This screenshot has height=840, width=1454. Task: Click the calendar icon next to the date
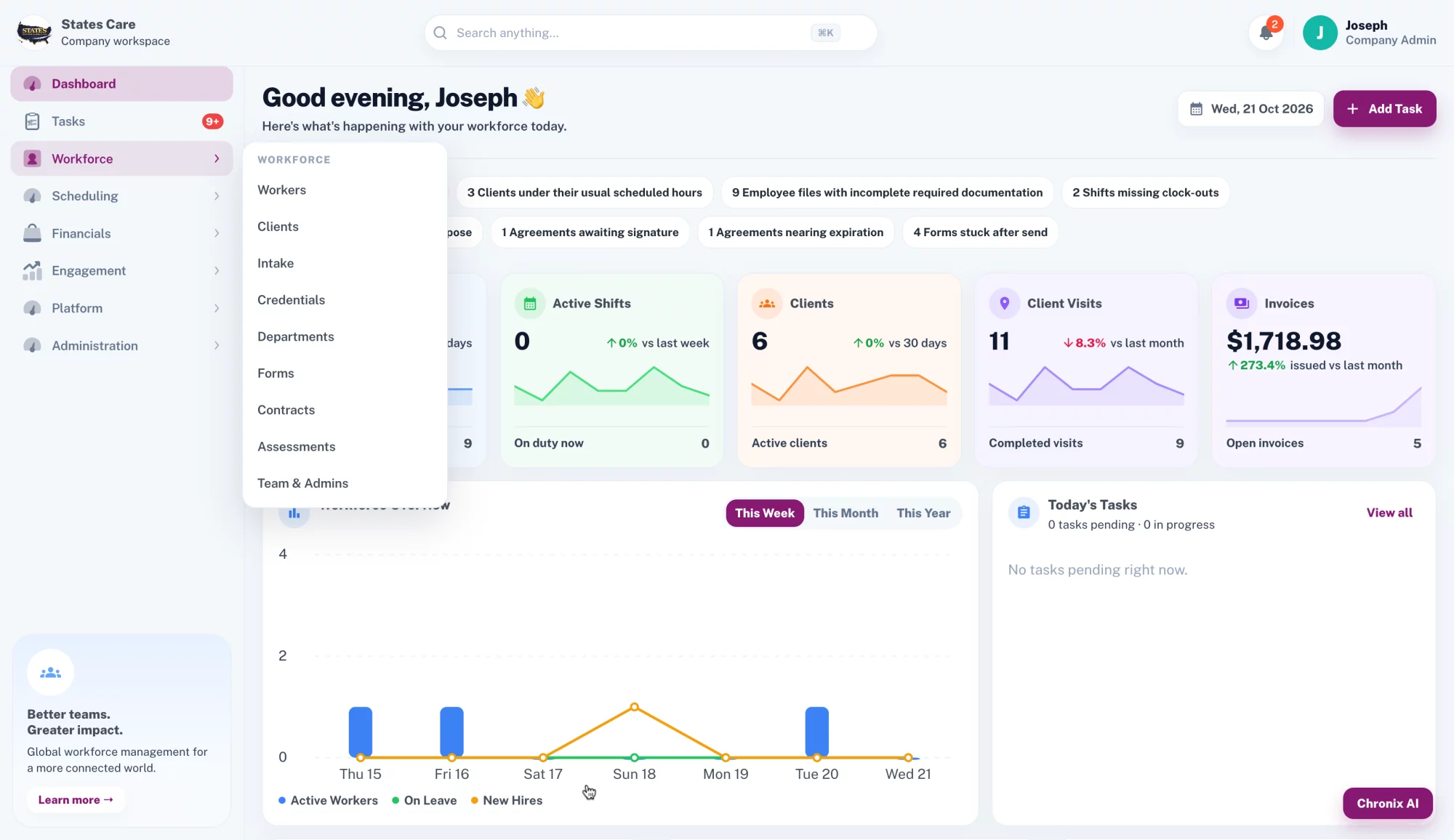tap(1196, 109)
